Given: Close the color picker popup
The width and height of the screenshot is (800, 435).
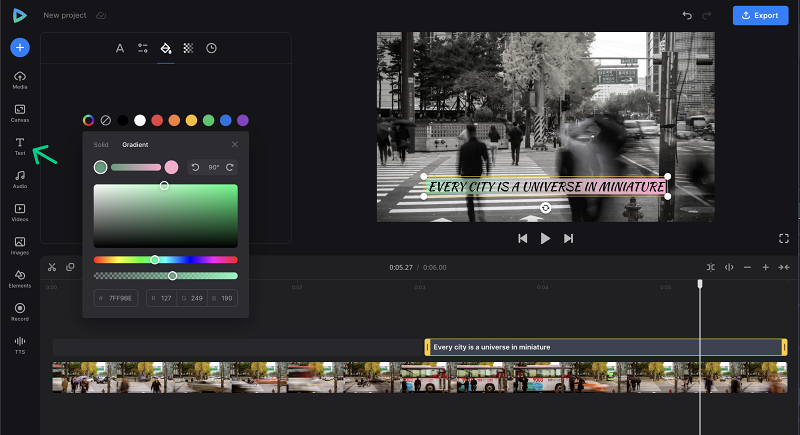Looking at the screenshot, I should pos(235,144).
